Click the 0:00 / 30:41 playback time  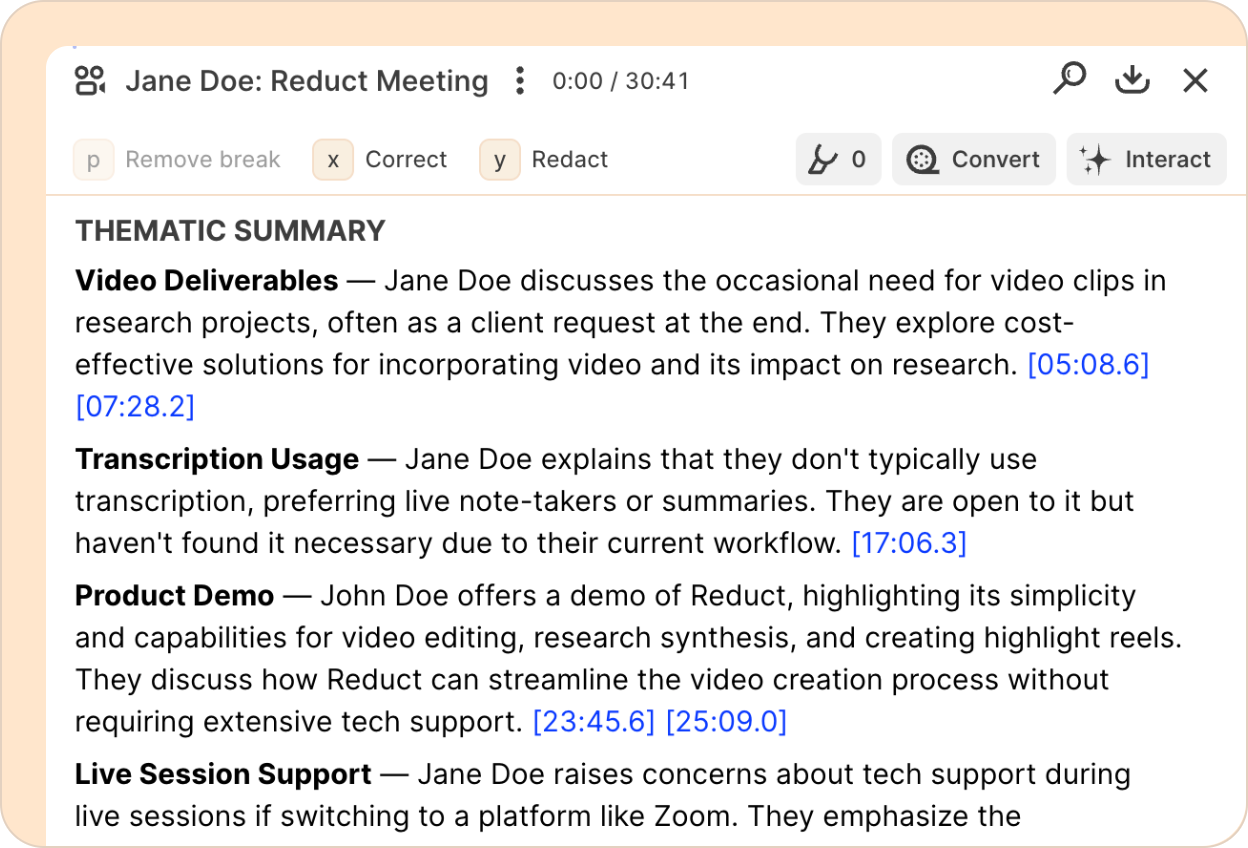(621, 81)
